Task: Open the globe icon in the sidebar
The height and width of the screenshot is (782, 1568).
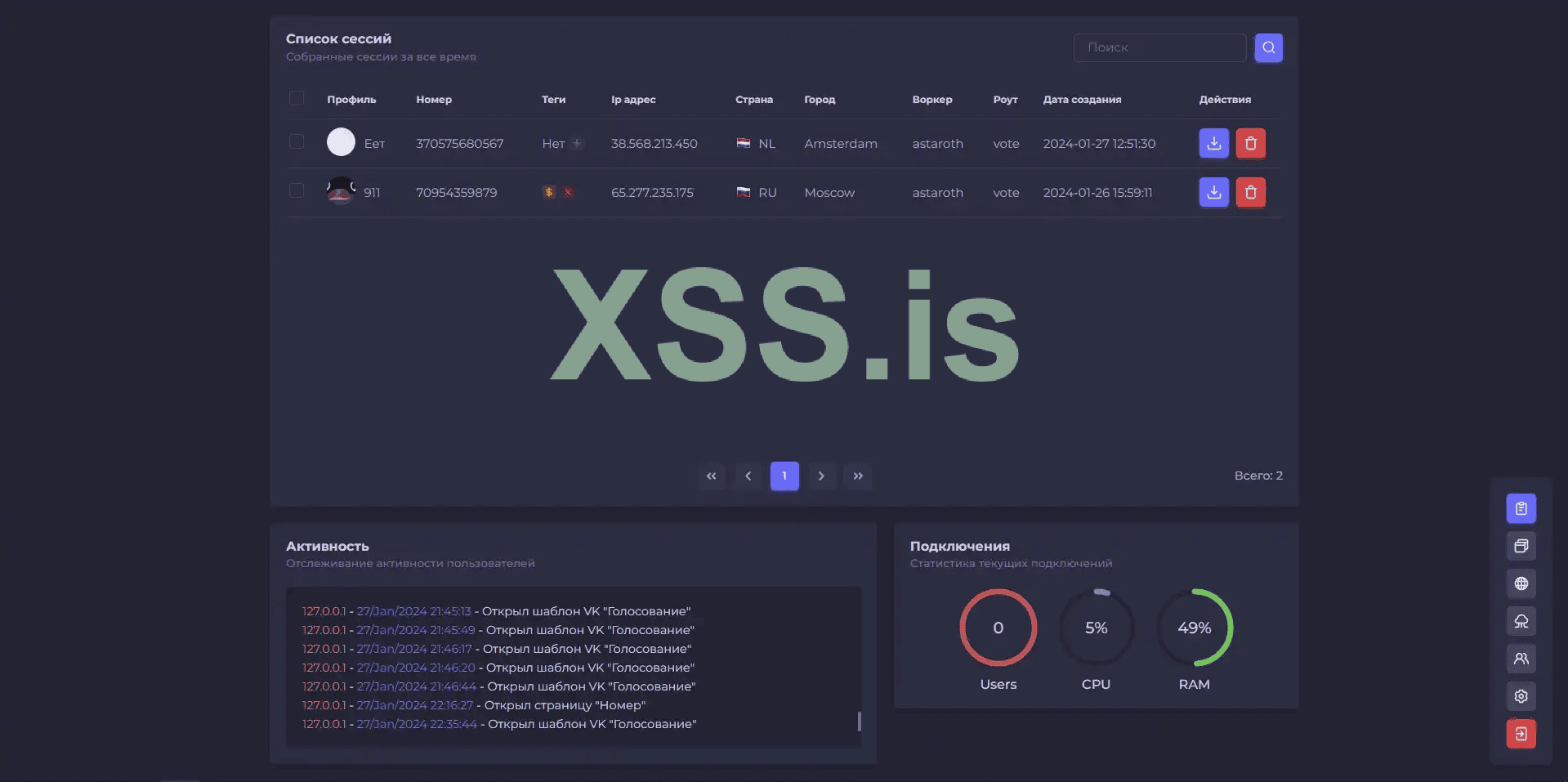Action: [x=1521, y=583]
